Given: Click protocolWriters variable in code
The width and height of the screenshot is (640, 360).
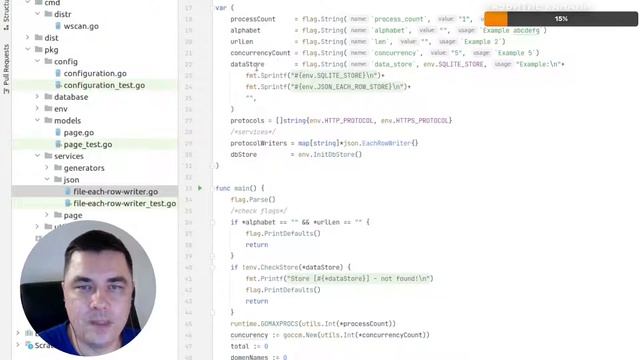Looking at the screenshot, I should (x=258, y=143).
